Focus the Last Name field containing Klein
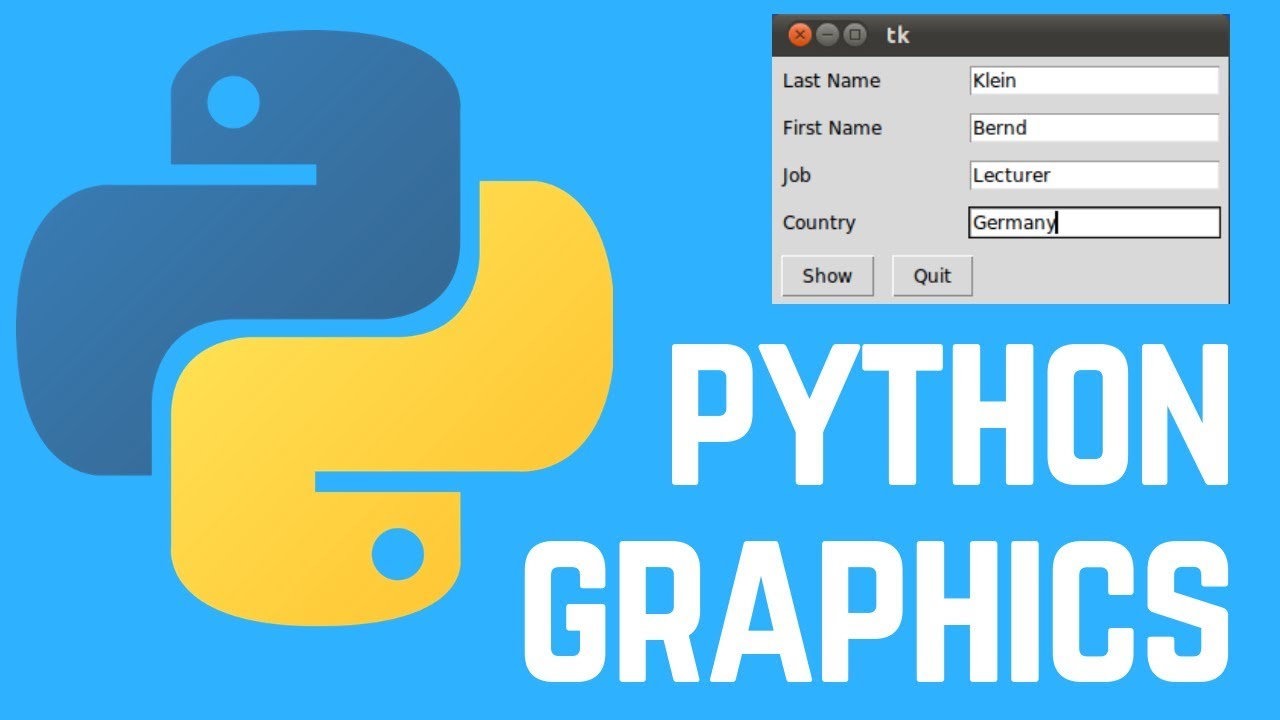Viewport: 1280px width, 720px height. (x=1095, y=81)
